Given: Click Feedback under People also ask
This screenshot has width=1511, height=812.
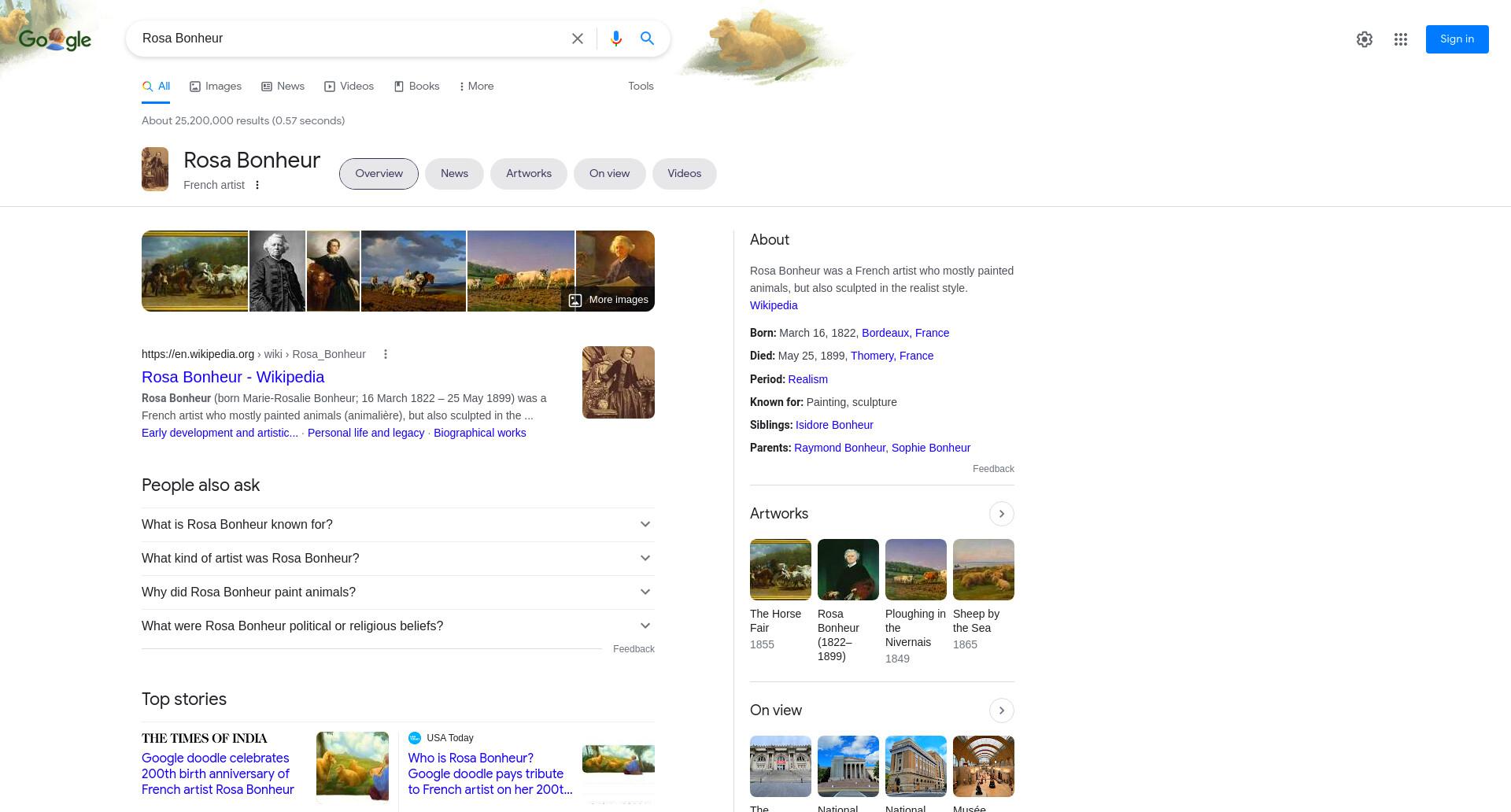Looking at the screenshot, I should (x=634, y=649).
